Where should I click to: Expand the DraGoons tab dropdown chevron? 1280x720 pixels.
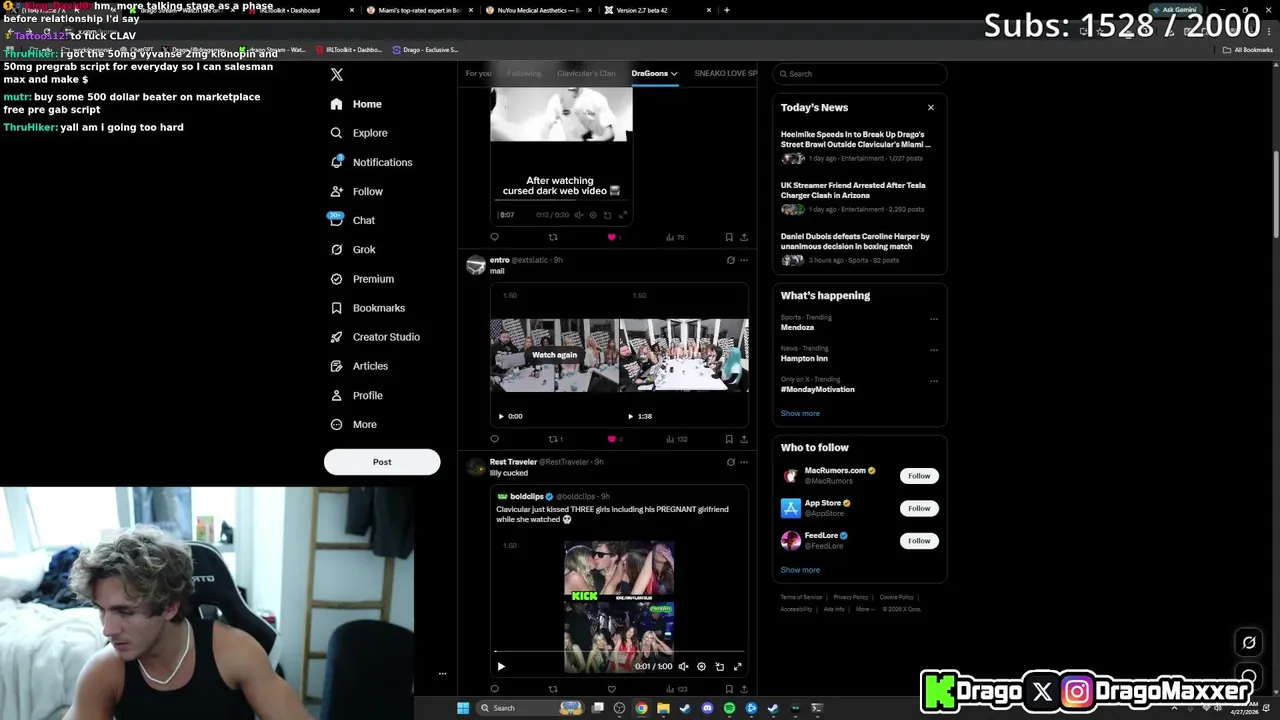(674, 73)
